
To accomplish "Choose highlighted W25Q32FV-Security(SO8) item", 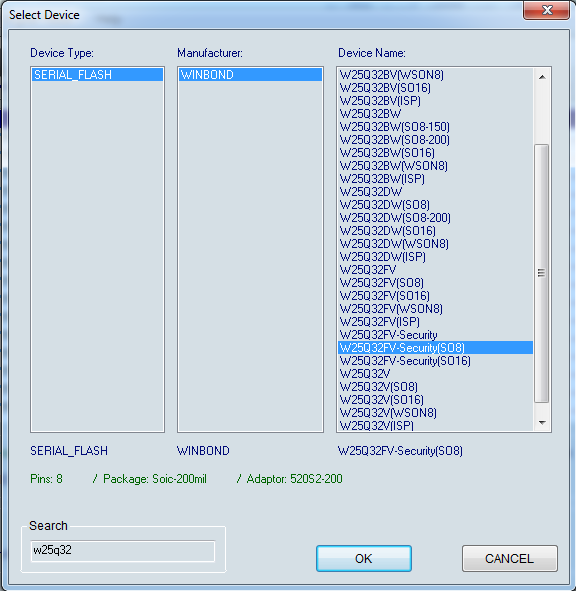I will click(435, 348).
